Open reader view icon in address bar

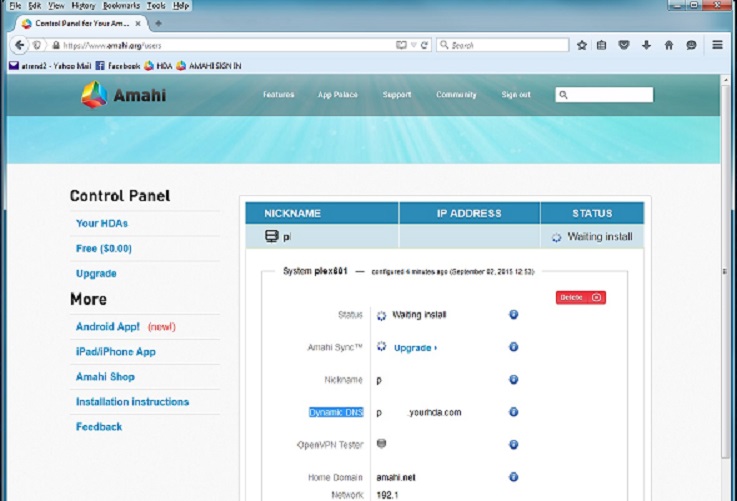click(401, 45)
